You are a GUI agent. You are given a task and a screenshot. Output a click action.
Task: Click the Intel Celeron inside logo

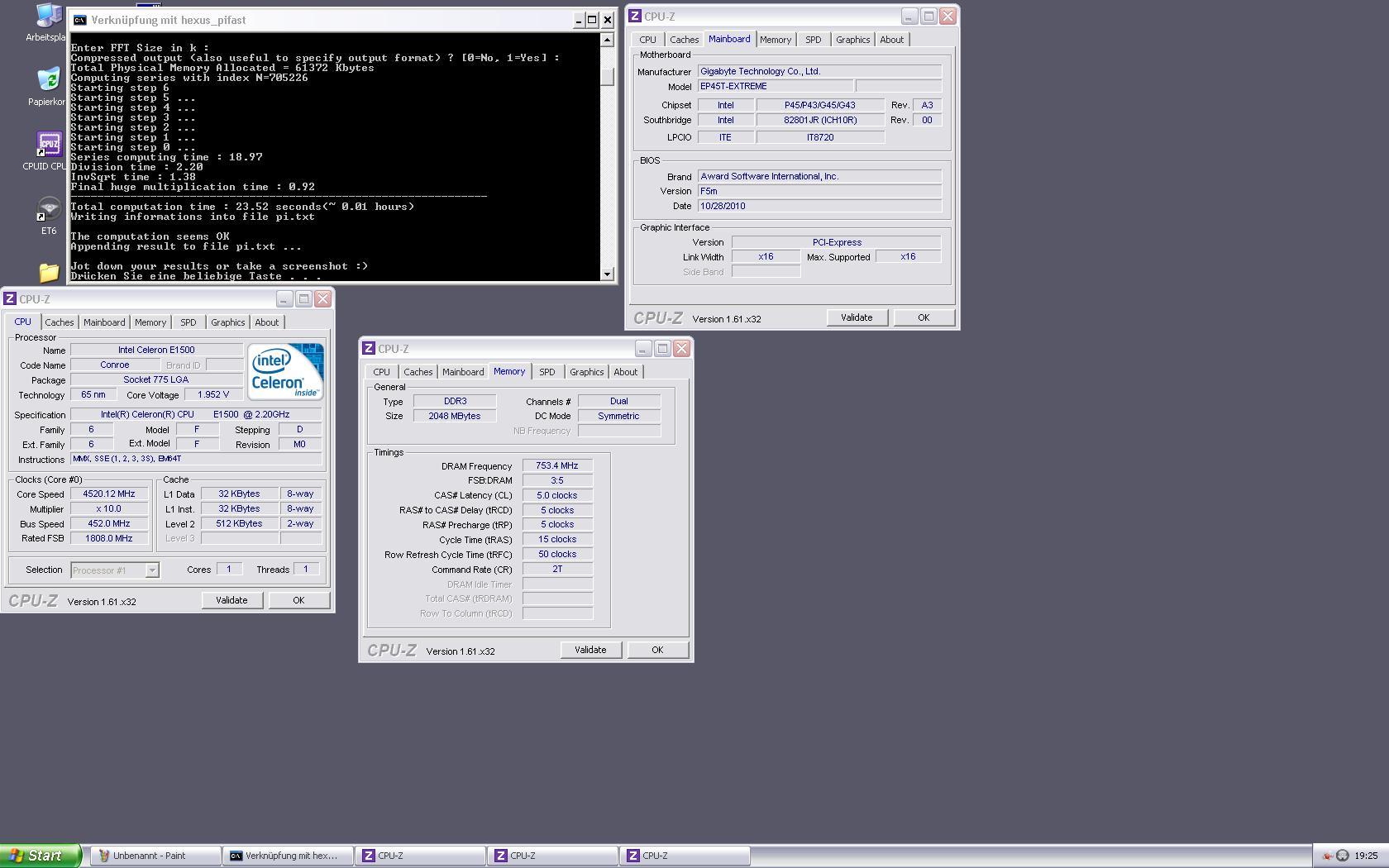285,372
